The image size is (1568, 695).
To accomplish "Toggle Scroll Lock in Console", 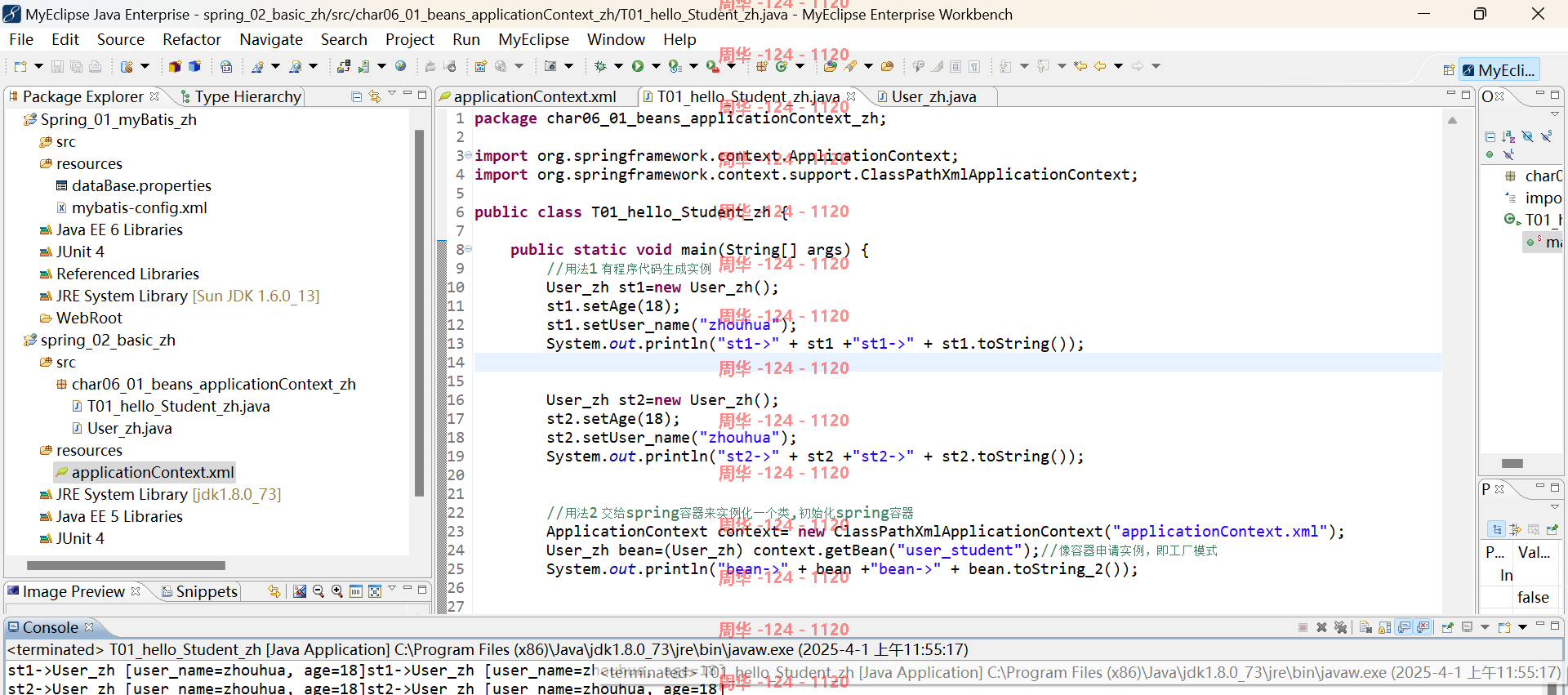I will (1384, 627).
